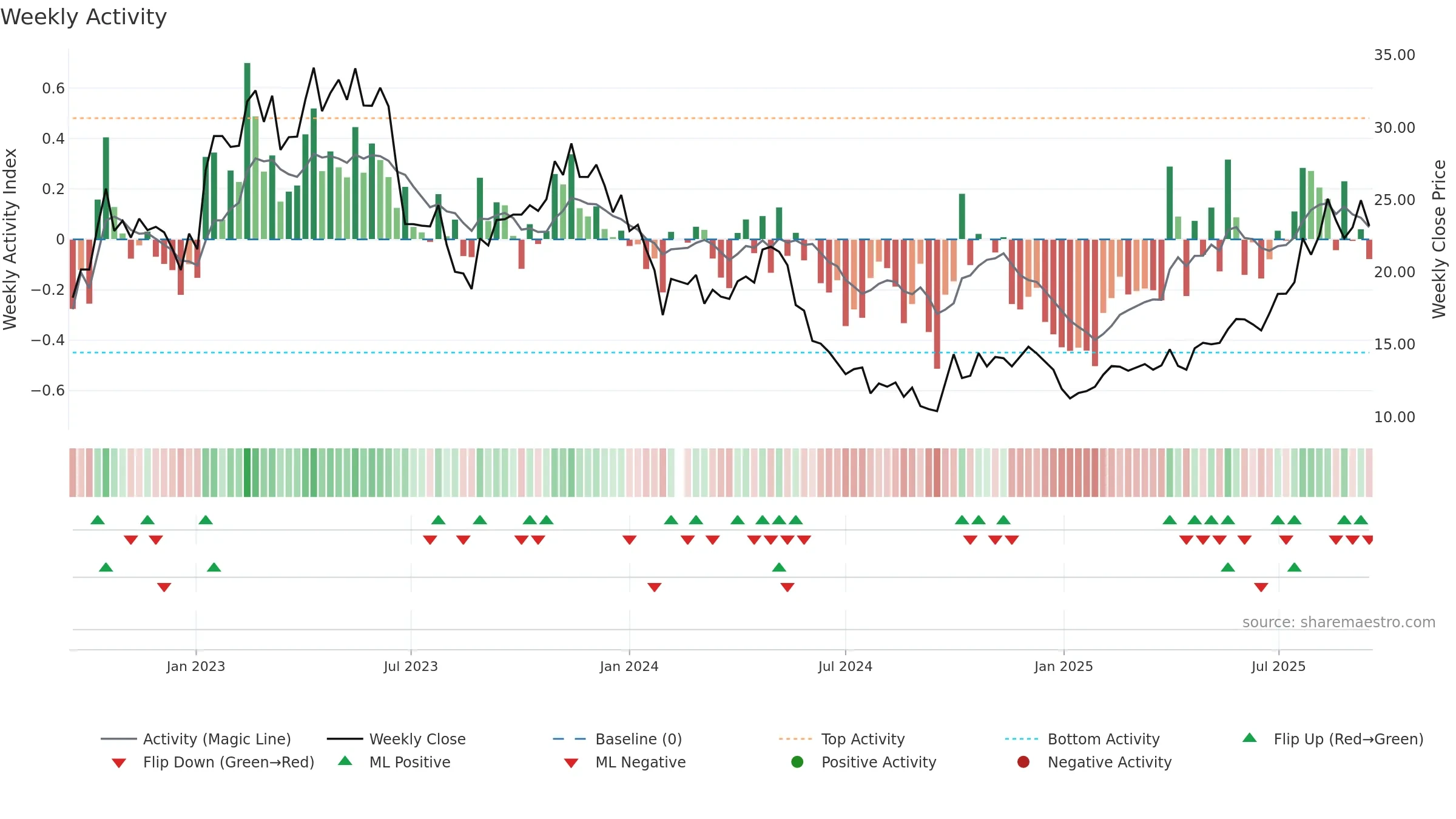
Task: Click the Positive Activity green circle icon
Action: pos(797,762)
